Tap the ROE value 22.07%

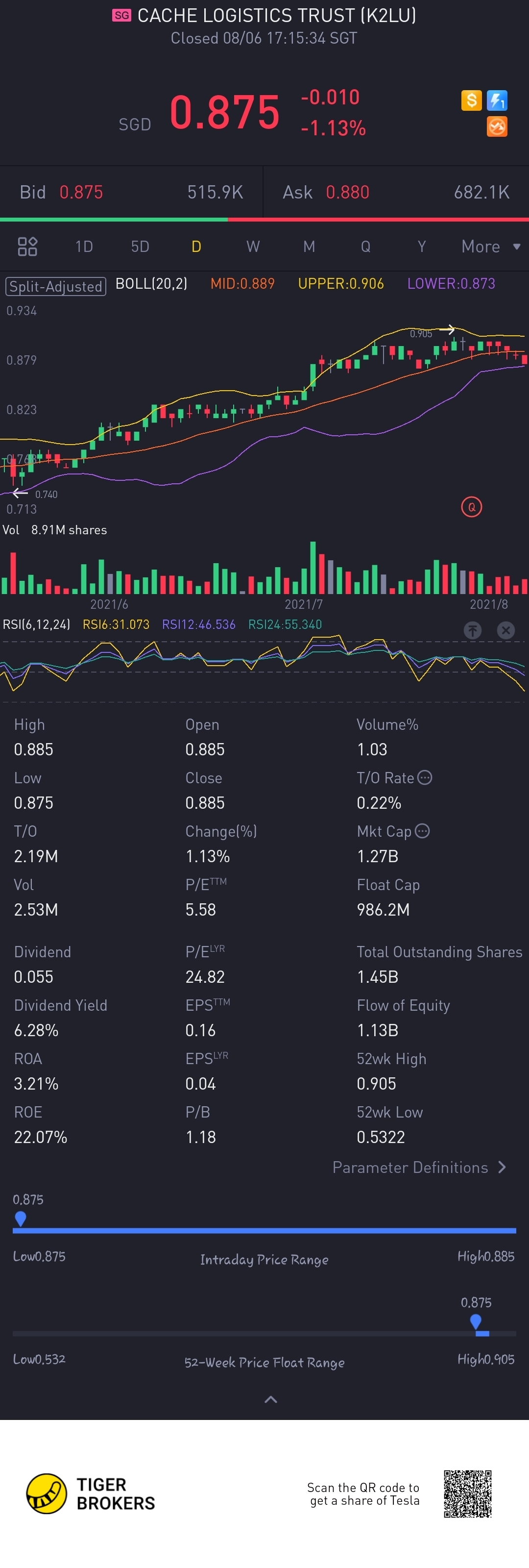(41, 1138)
